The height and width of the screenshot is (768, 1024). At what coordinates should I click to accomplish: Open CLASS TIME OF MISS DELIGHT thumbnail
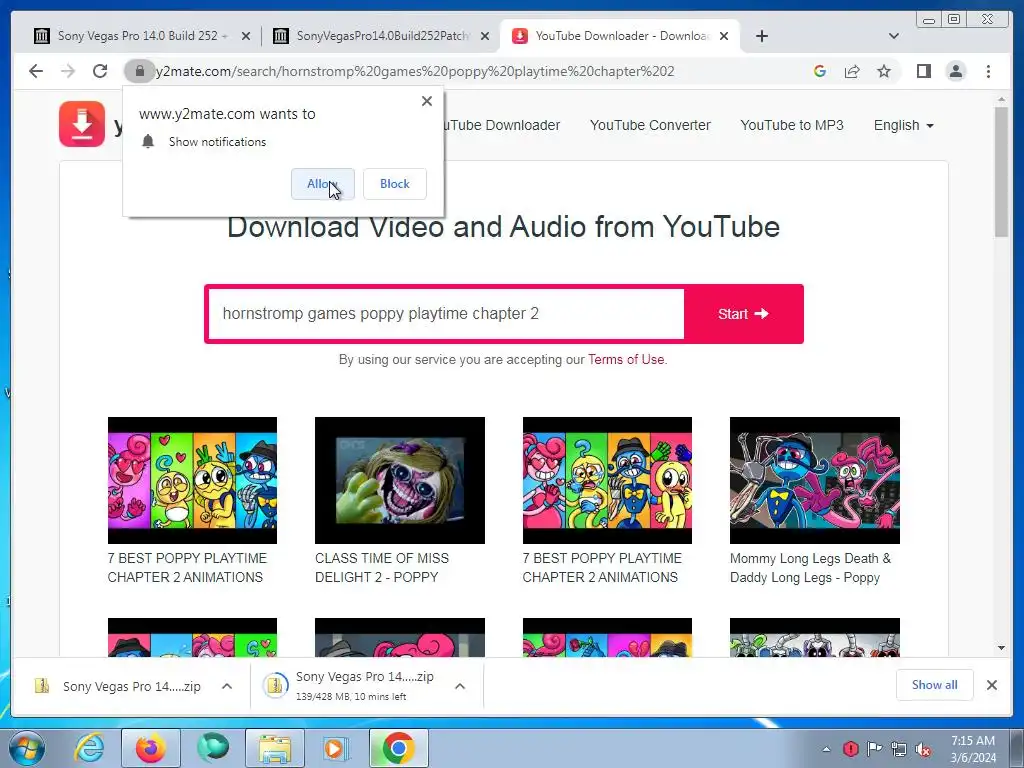point(400,480)
